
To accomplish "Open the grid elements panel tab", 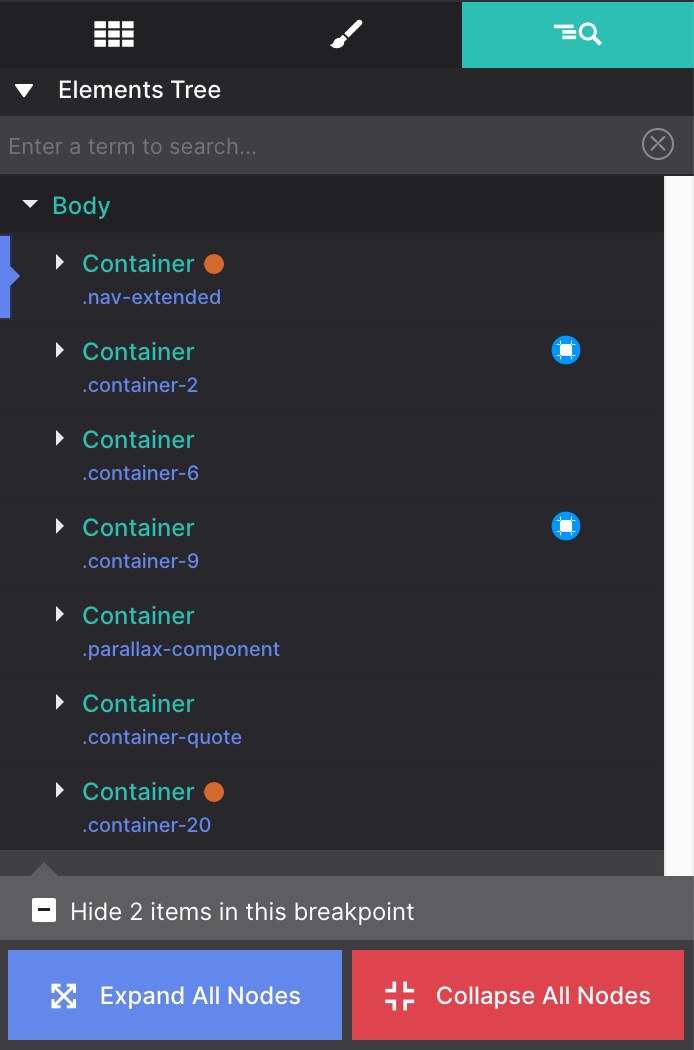I will click(114, 34).
